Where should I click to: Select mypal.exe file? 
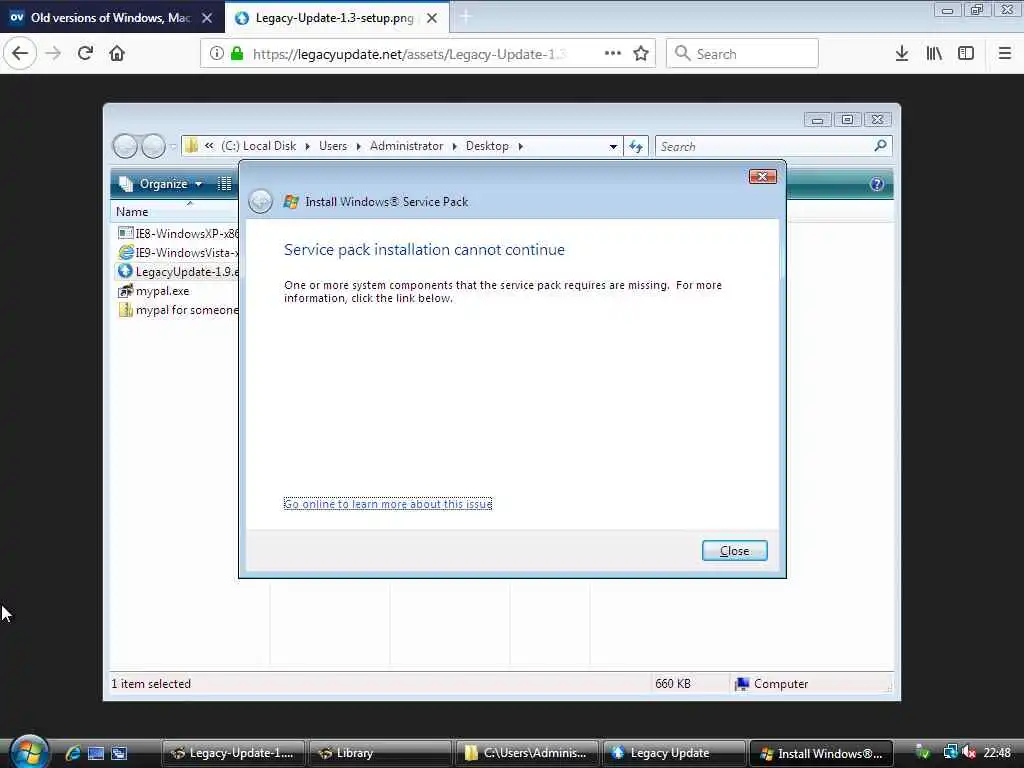(153, 291)
